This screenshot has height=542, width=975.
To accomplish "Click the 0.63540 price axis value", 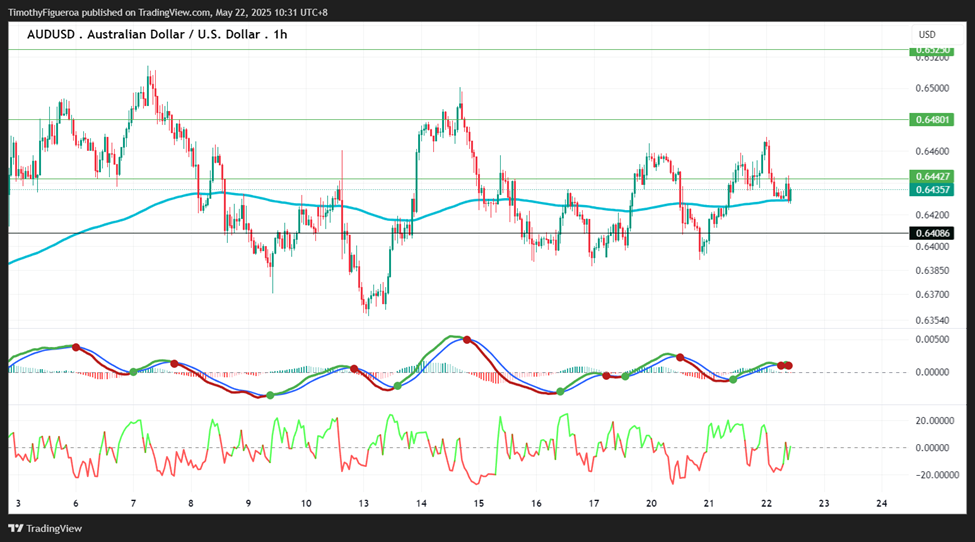I will pos(932,321).
